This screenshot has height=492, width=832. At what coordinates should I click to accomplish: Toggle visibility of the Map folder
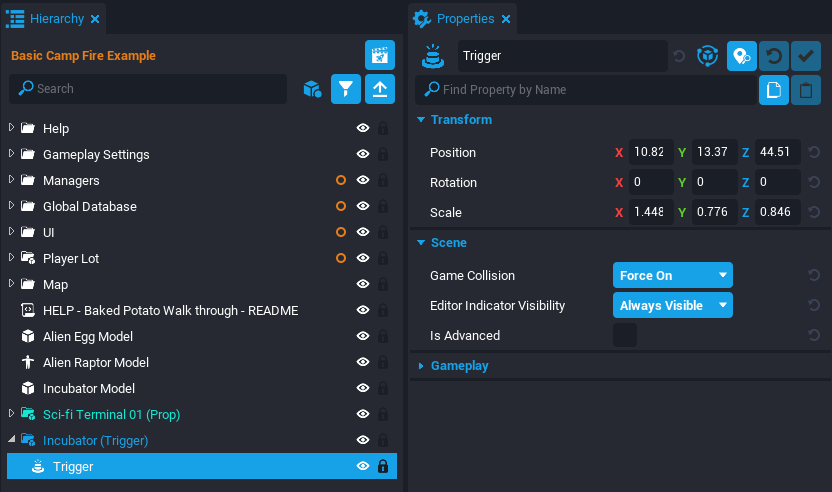364,285
